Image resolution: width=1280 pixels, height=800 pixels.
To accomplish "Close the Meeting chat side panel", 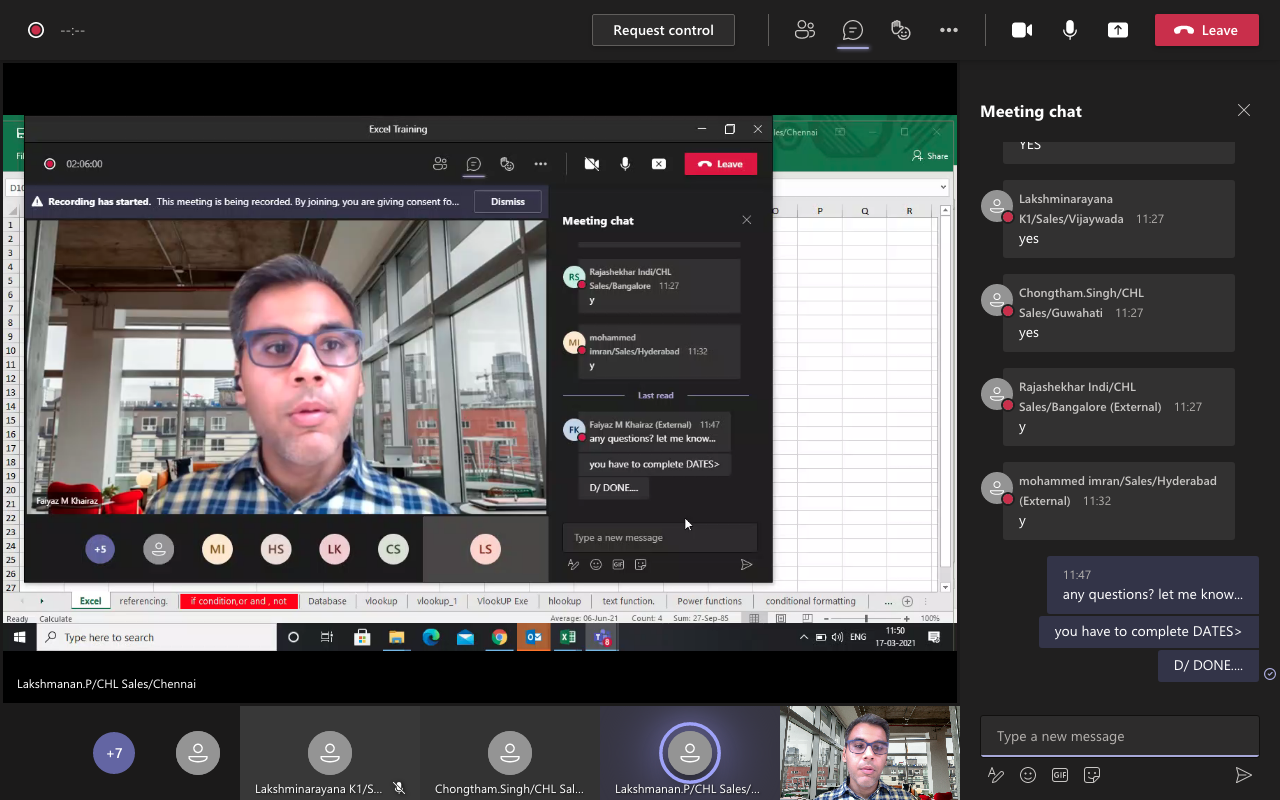I will [x=1243, y=111].
